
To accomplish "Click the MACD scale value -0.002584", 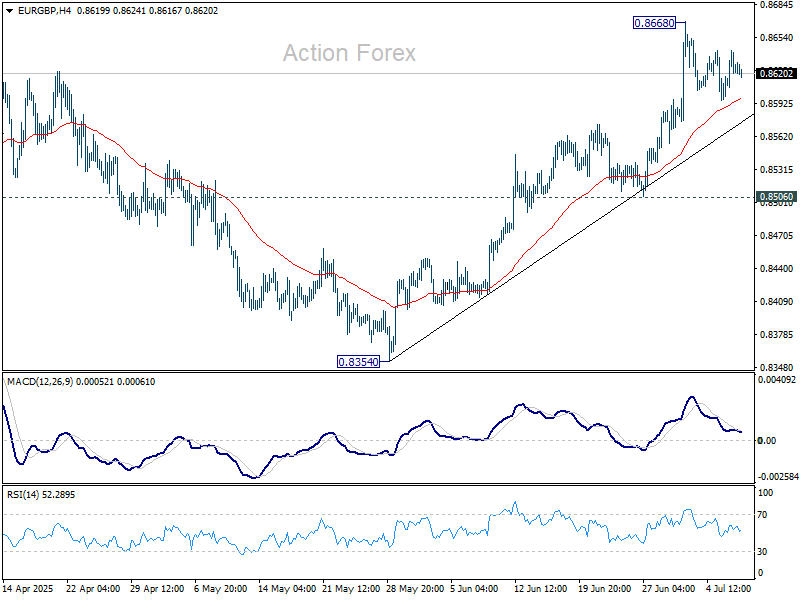I will click(778, 477).
